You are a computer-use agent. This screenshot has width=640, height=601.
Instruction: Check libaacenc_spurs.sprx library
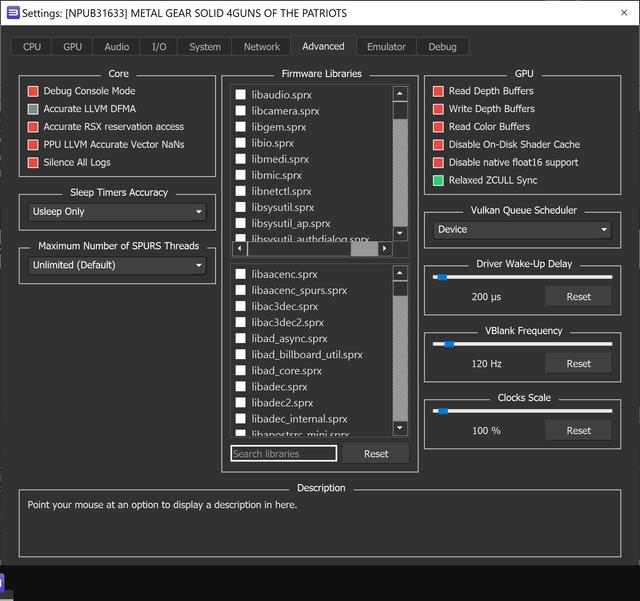(x=240, y=290)
